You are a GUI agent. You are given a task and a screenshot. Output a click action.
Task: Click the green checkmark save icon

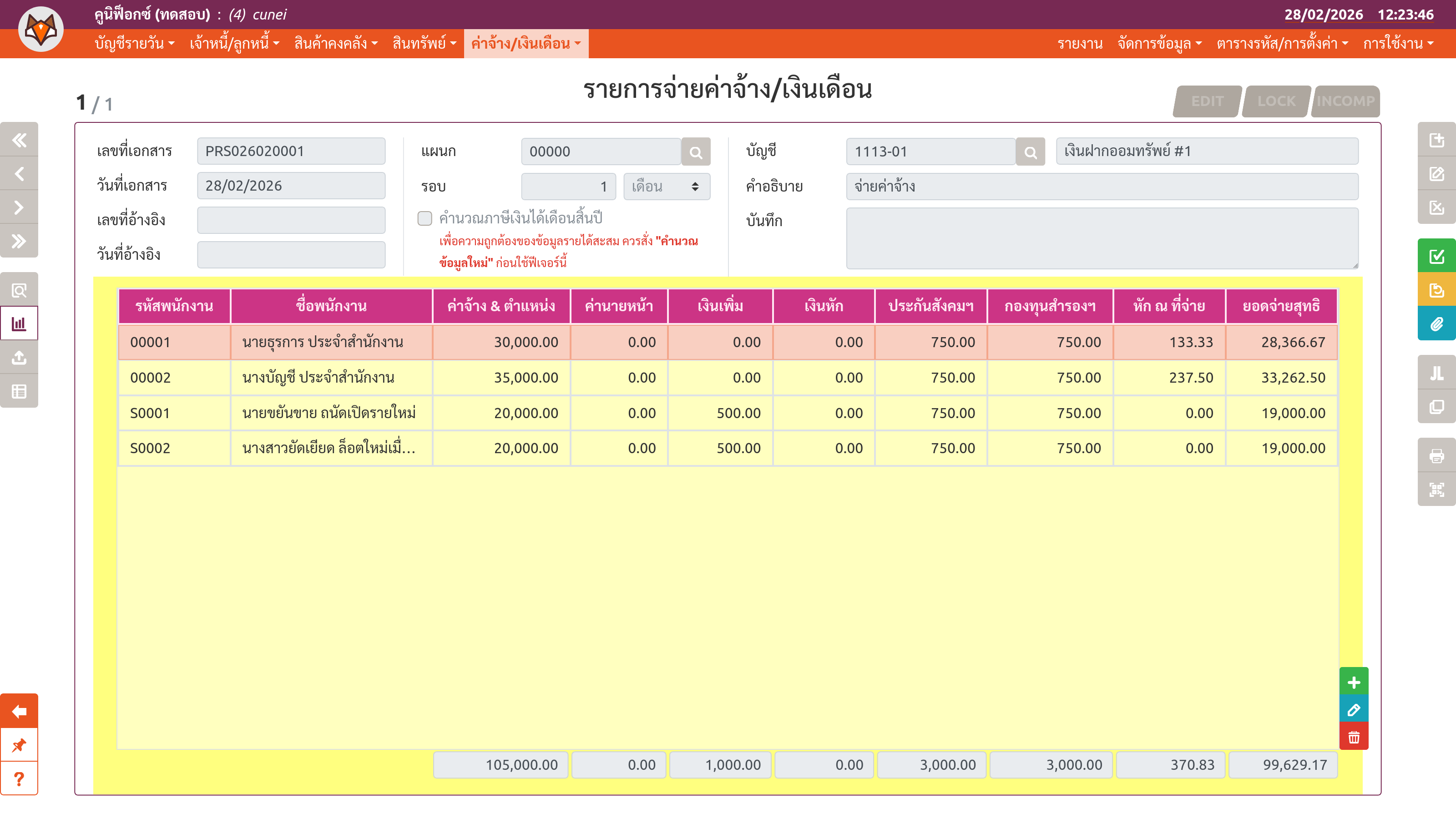tap(1436, 256)
